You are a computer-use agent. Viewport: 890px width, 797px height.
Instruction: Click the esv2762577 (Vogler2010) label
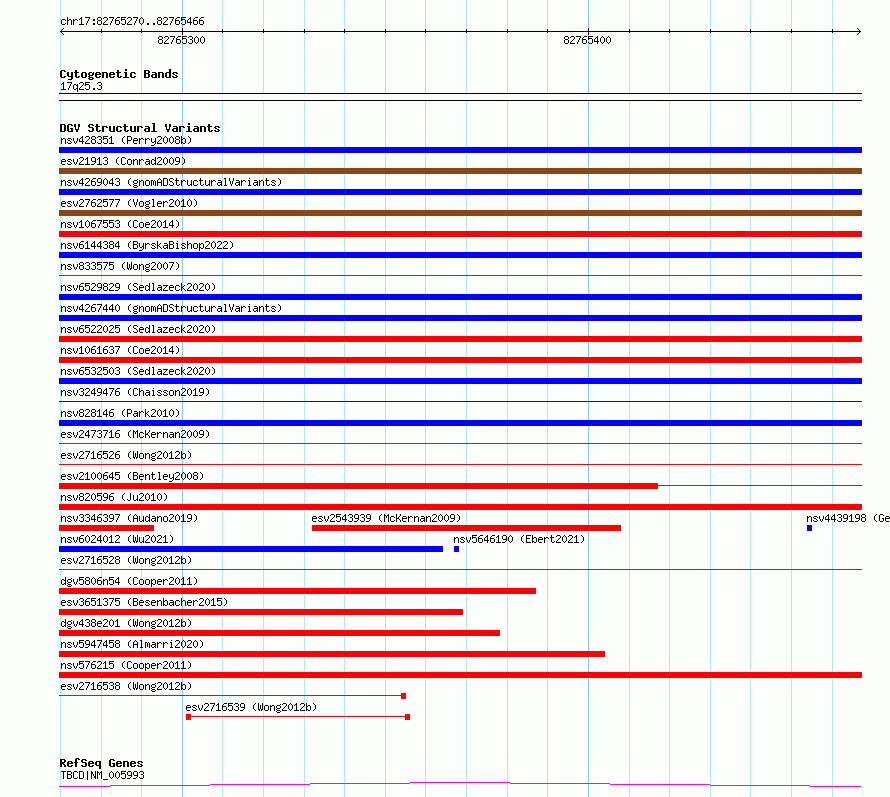pos(129,203)
